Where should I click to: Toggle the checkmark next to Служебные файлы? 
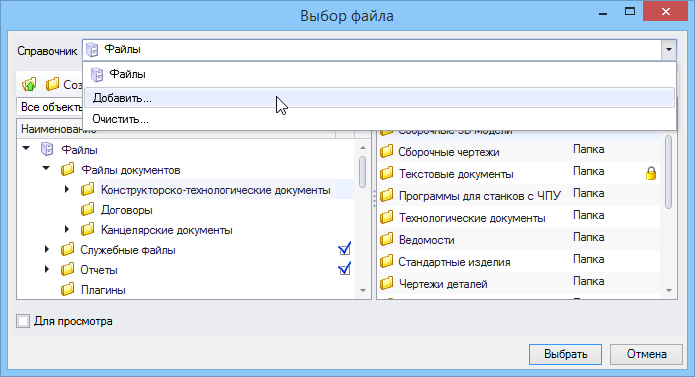(344, 249)
